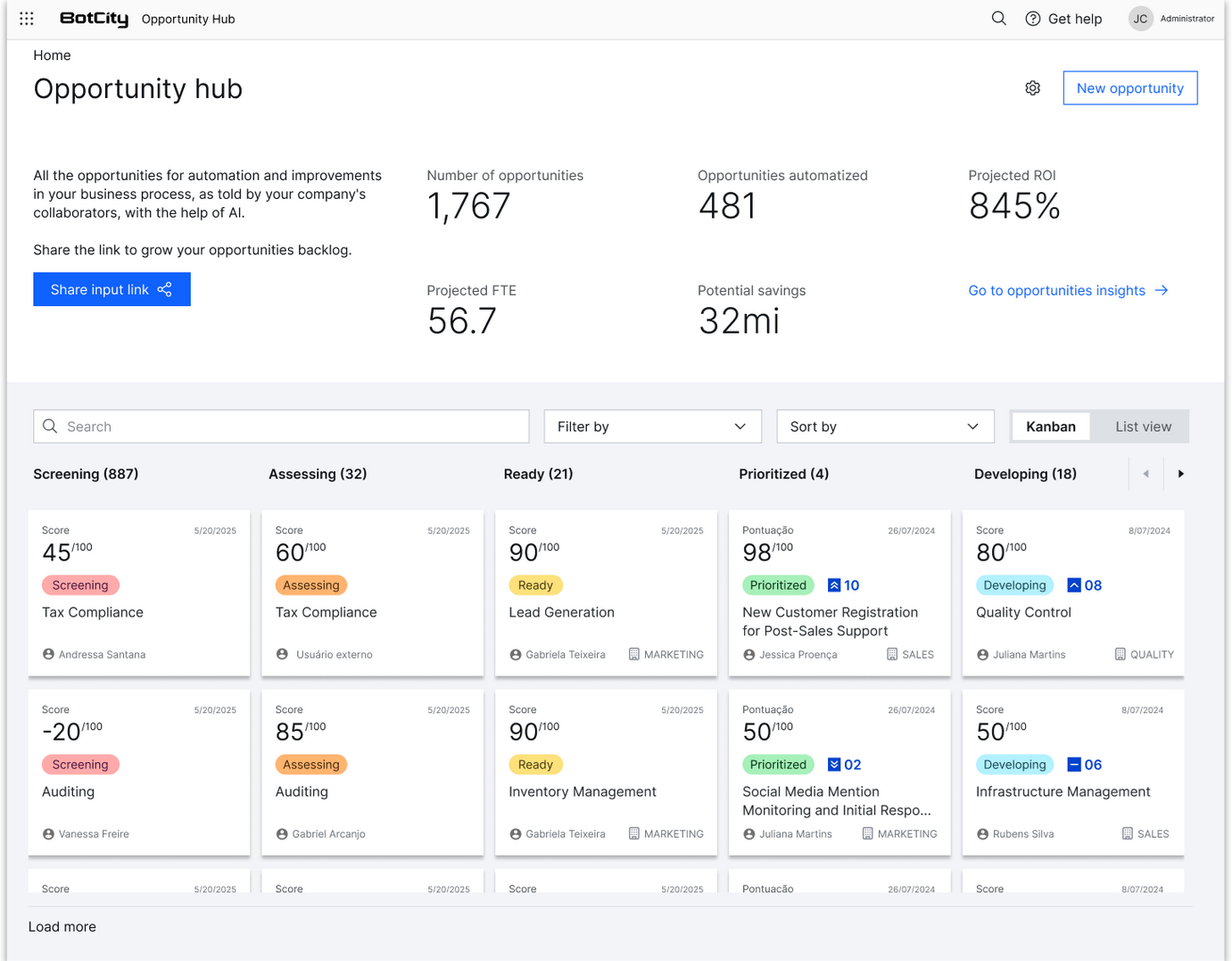Click priority icon 08 on Quality Control card
Viewport: 1232px width, 961px height.
click(x=1074, y=585)
